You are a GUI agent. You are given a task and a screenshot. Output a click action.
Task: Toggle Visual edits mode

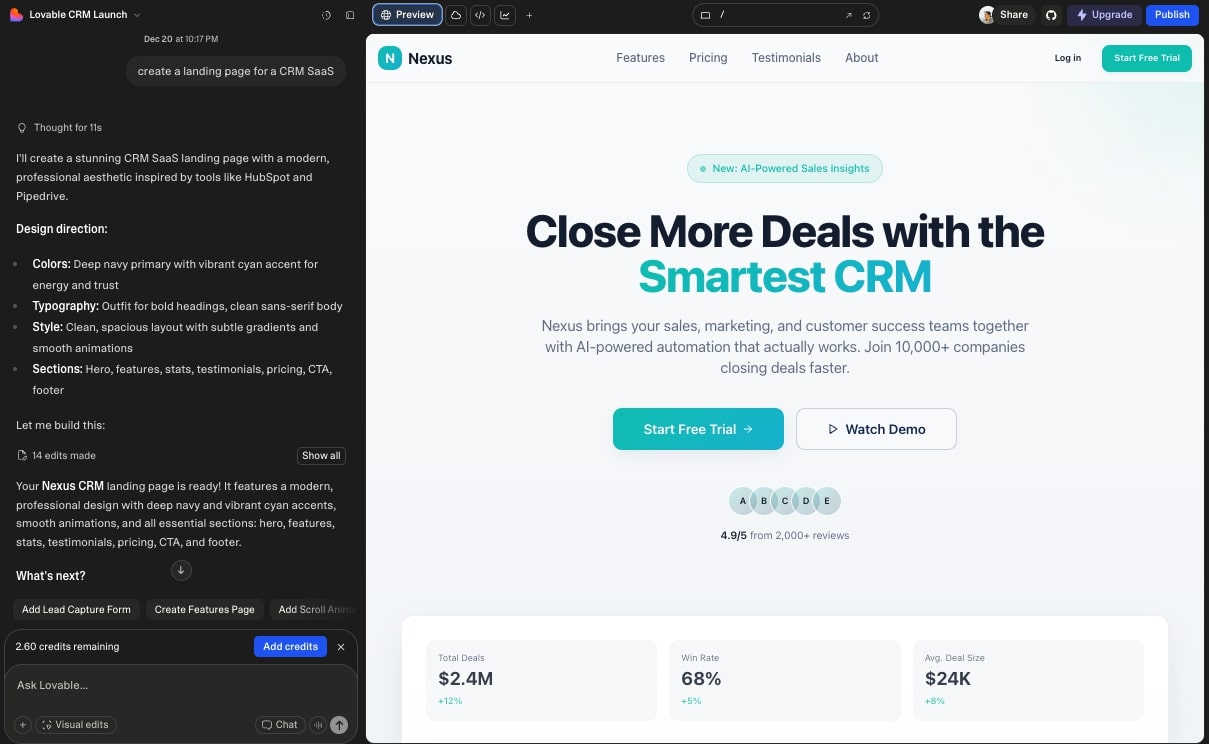[x=76, y=724]
